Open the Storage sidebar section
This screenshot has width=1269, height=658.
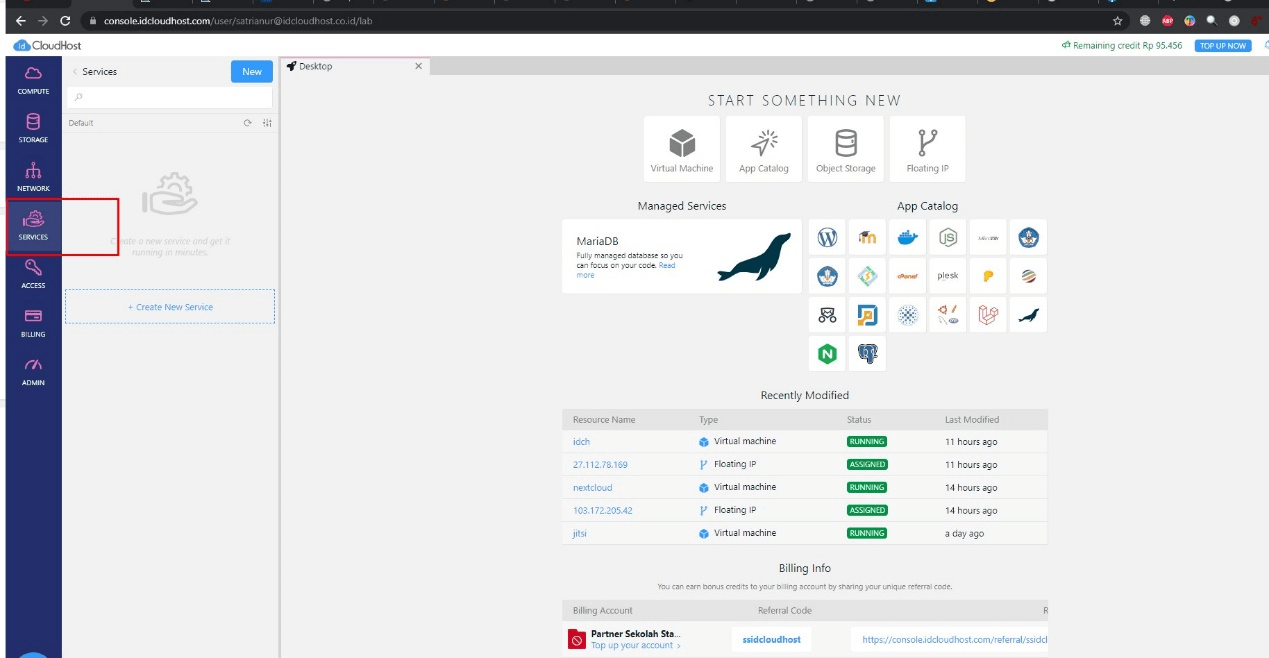(x=33, y=127)
